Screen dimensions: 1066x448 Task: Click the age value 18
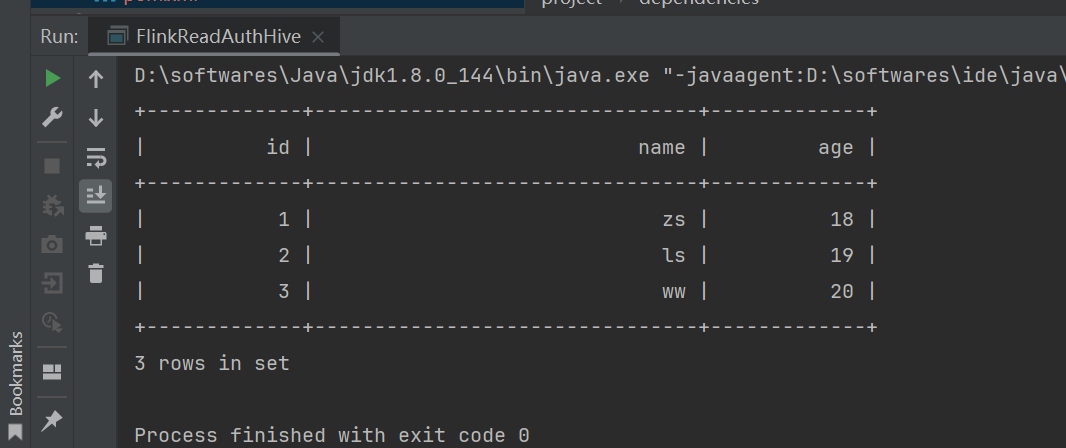(x=842, y=220)
